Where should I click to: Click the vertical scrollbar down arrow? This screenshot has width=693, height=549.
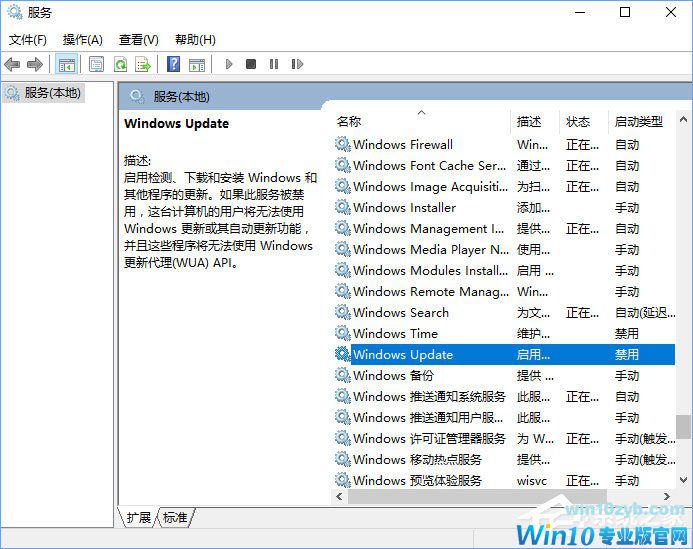683,480
